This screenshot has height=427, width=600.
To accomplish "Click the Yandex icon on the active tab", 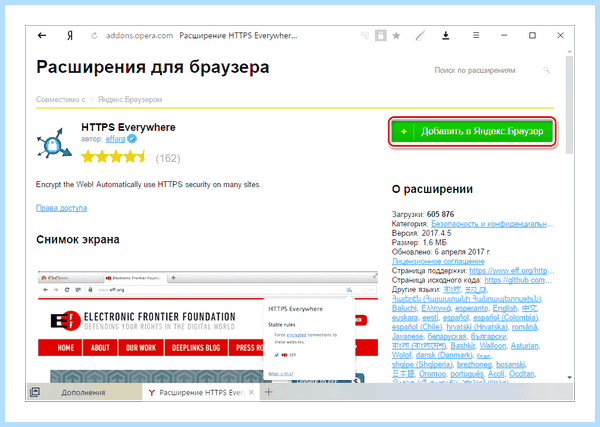I will pyautogui.click(x=152, y=393).
